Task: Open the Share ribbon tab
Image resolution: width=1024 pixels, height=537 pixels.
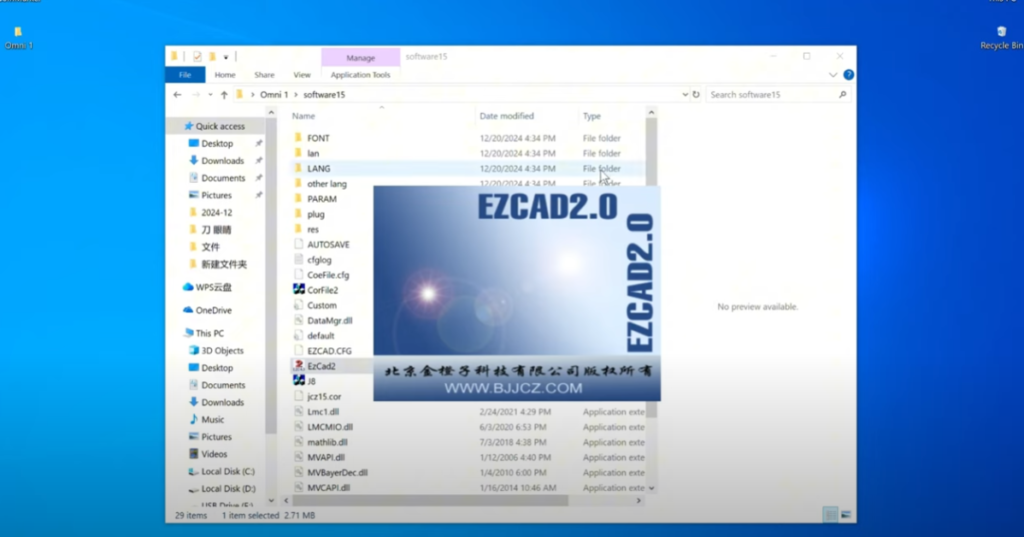Action: point(264,75)
